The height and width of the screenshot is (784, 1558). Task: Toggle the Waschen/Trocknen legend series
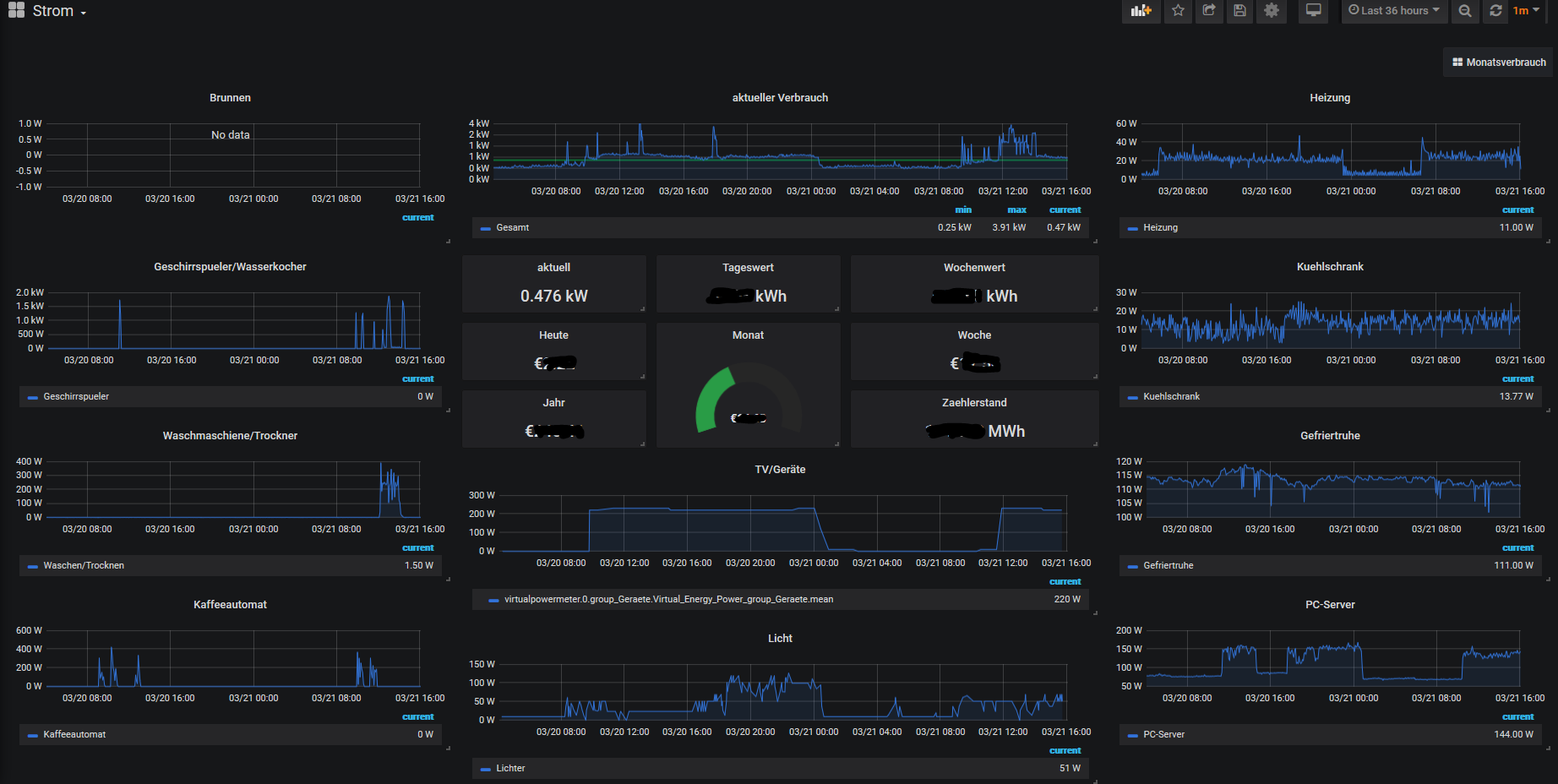(84, 565)
